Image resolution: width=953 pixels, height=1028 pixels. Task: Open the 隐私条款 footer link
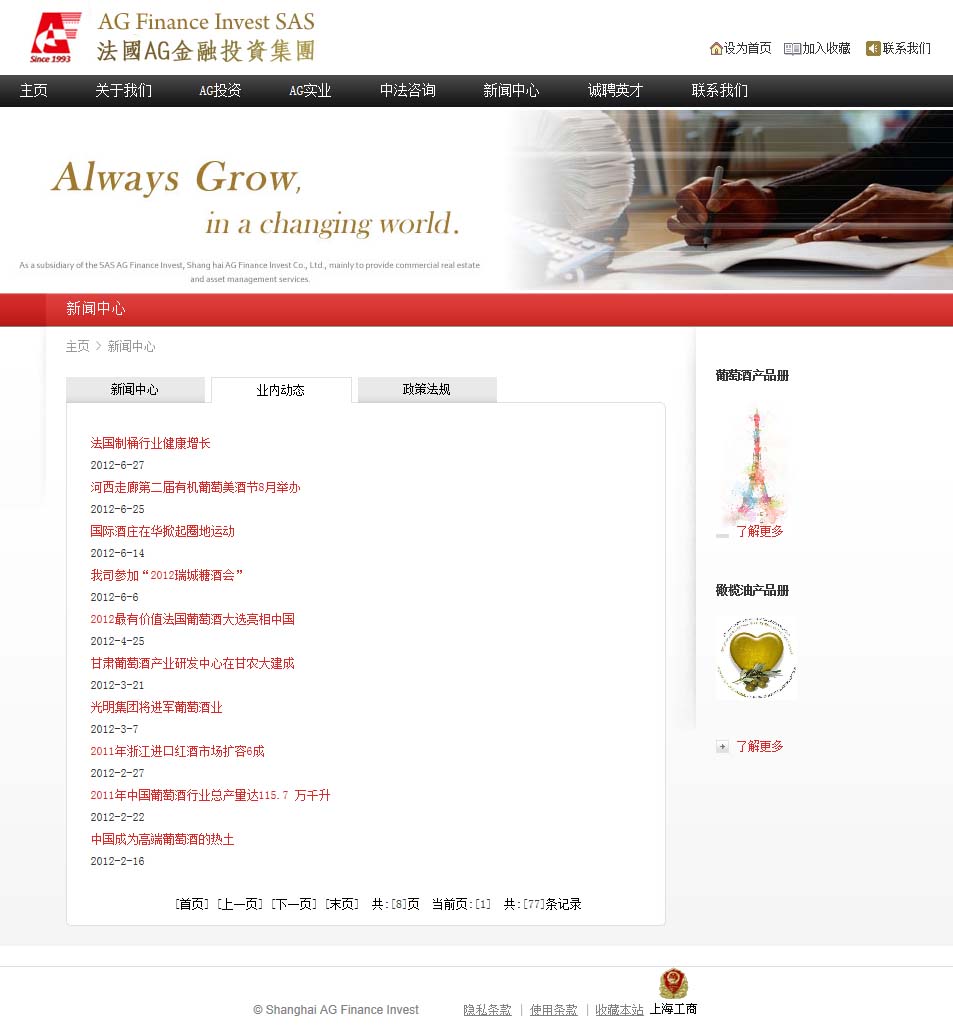click(487, 1010)
